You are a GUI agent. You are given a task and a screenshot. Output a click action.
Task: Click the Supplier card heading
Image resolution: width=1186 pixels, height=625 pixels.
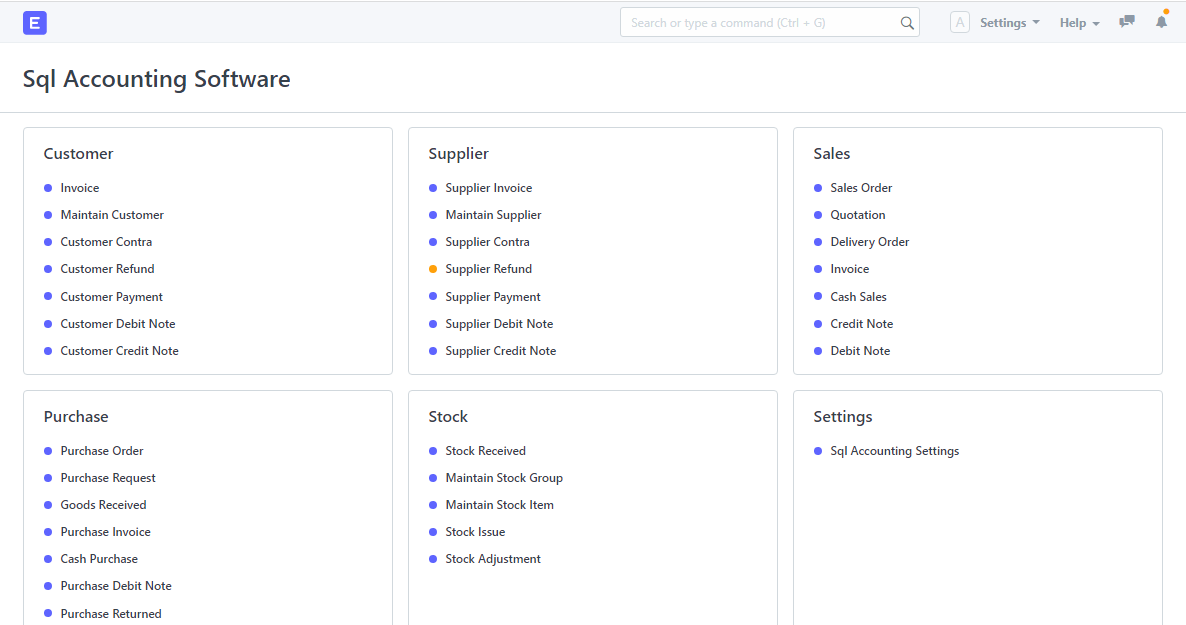[x=458, y=154]
